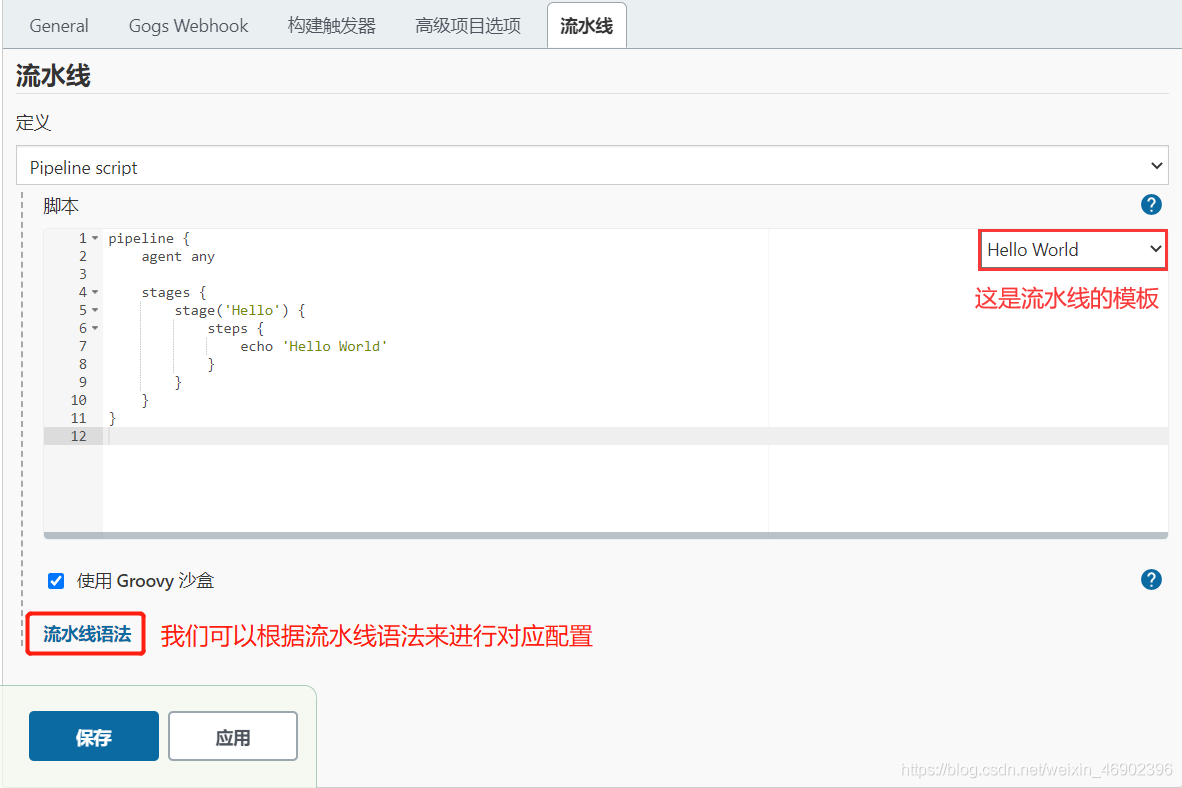Open the Hello World template dropdown
Image resolution: width=1182 pixels, height=788 pixels.
coord(1073,250)
